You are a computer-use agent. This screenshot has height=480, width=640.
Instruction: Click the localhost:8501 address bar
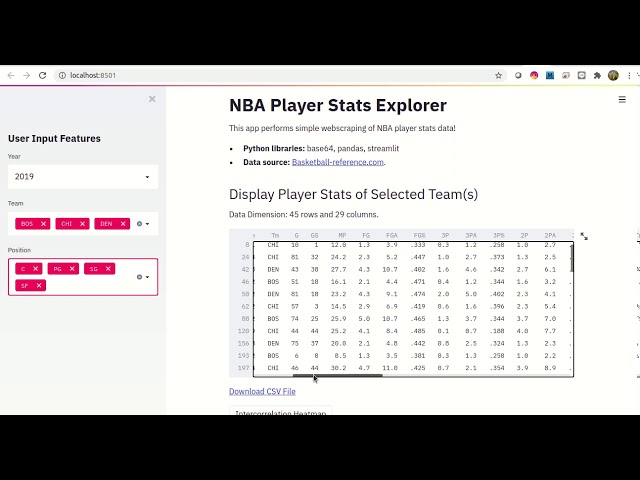click(278, 76)
